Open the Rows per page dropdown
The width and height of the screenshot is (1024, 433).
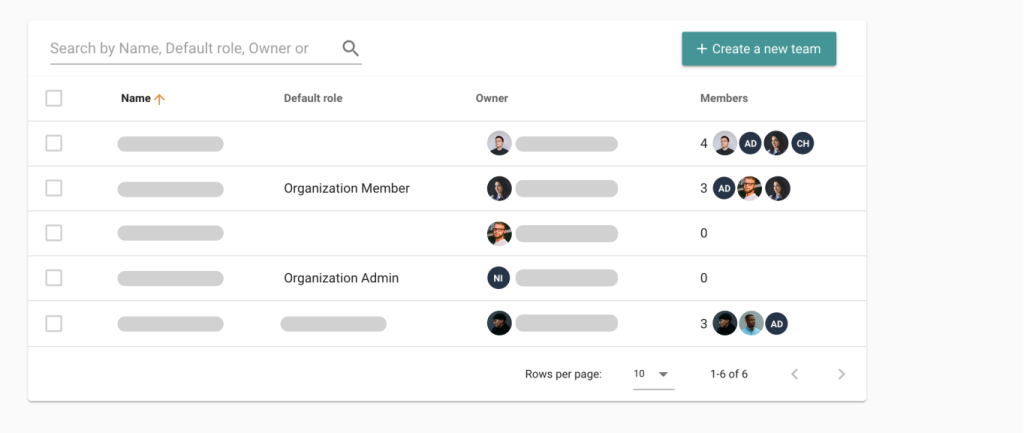point(653,374)
